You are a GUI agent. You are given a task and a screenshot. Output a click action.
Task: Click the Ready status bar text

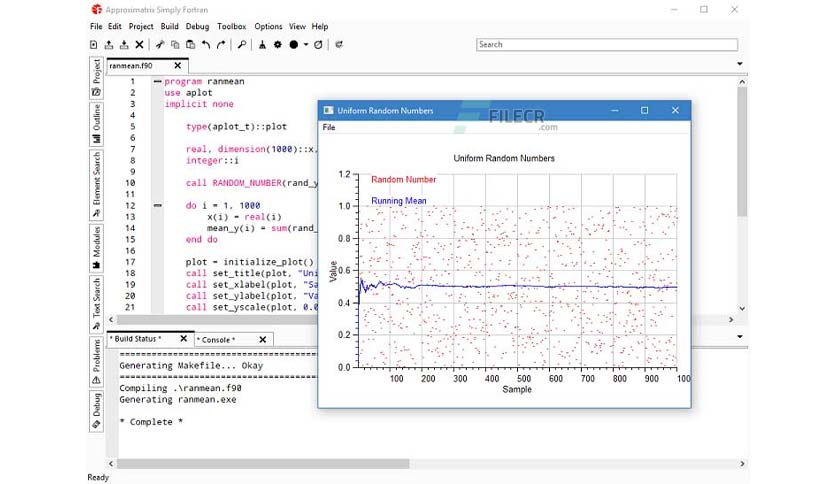(98, 478)
